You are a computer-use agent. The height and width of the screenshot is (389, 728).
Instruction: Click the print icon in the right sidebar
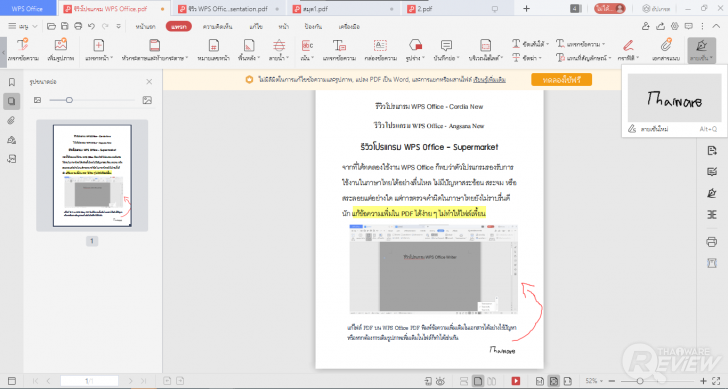[x=711, y=242]
